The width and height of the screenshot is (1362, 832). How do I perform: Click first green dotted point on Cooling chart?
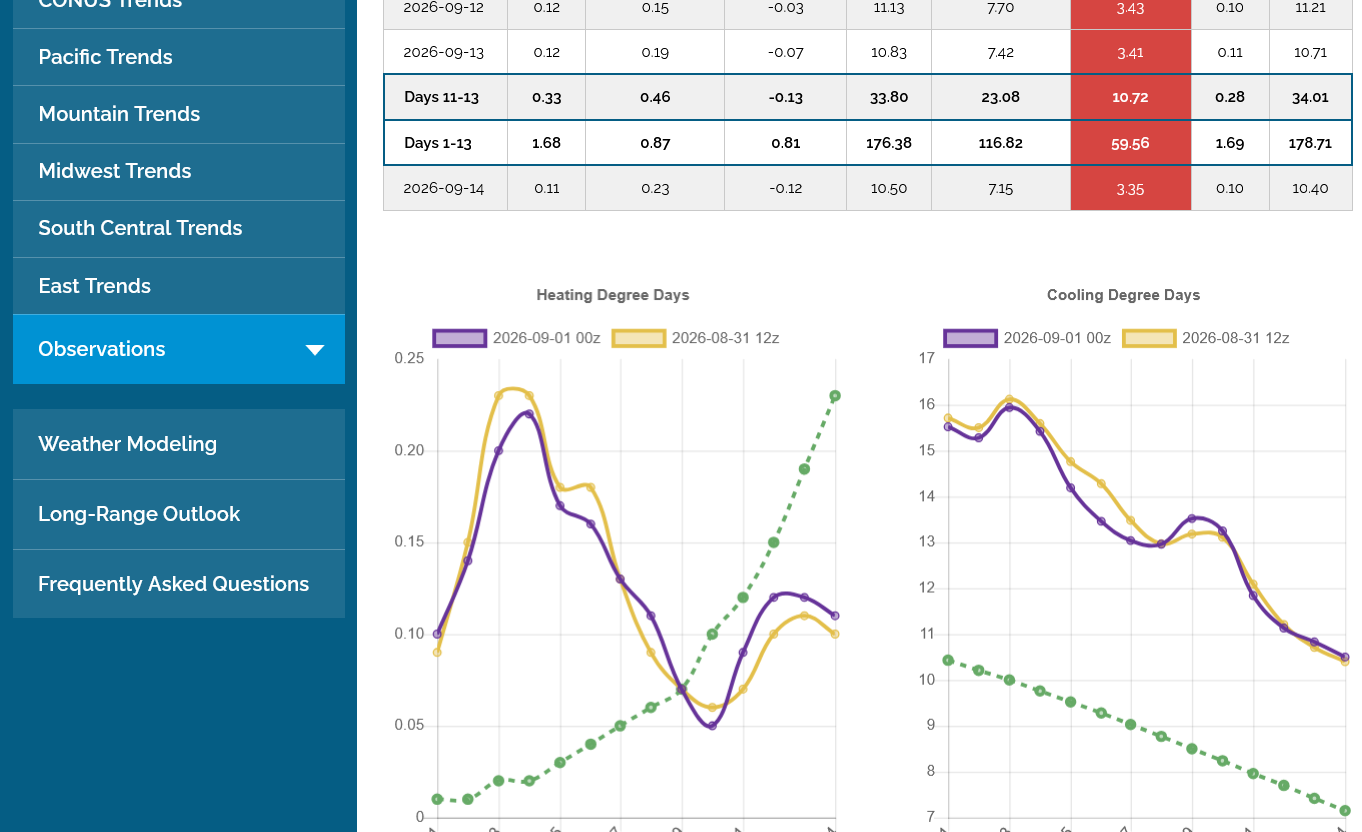(948, 660)
